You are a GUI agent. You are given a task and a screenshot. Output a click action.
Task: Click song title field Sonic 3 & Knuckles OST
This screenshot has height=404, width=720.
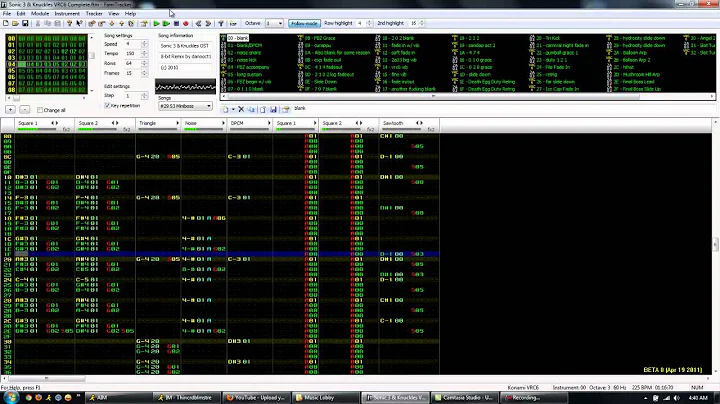[x=186, y=46]
